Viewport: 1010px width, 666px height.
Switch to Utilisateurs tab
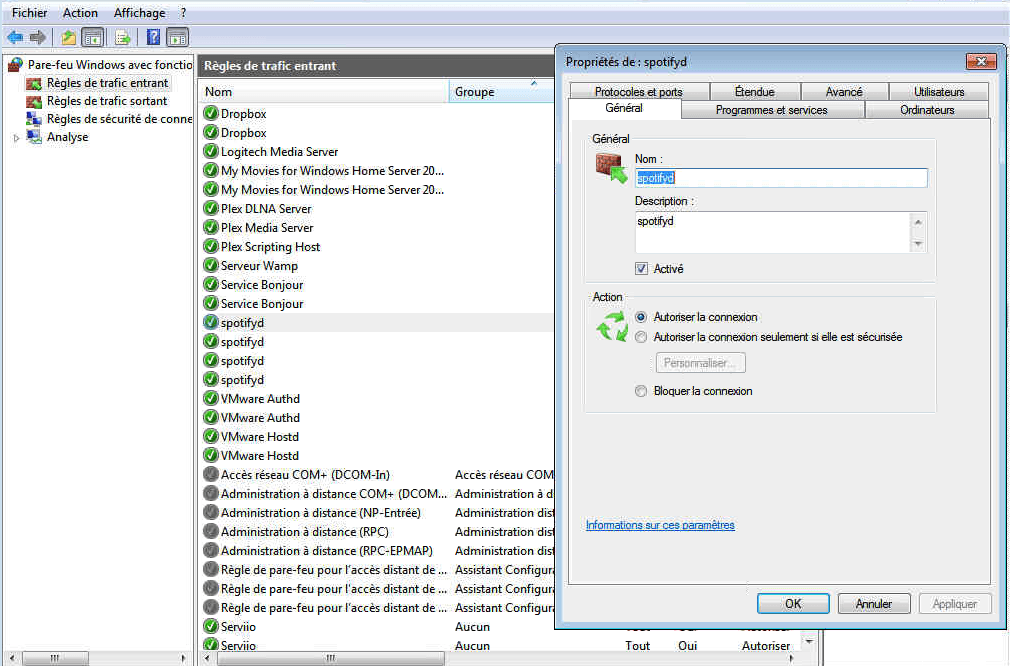click(939, 91)
